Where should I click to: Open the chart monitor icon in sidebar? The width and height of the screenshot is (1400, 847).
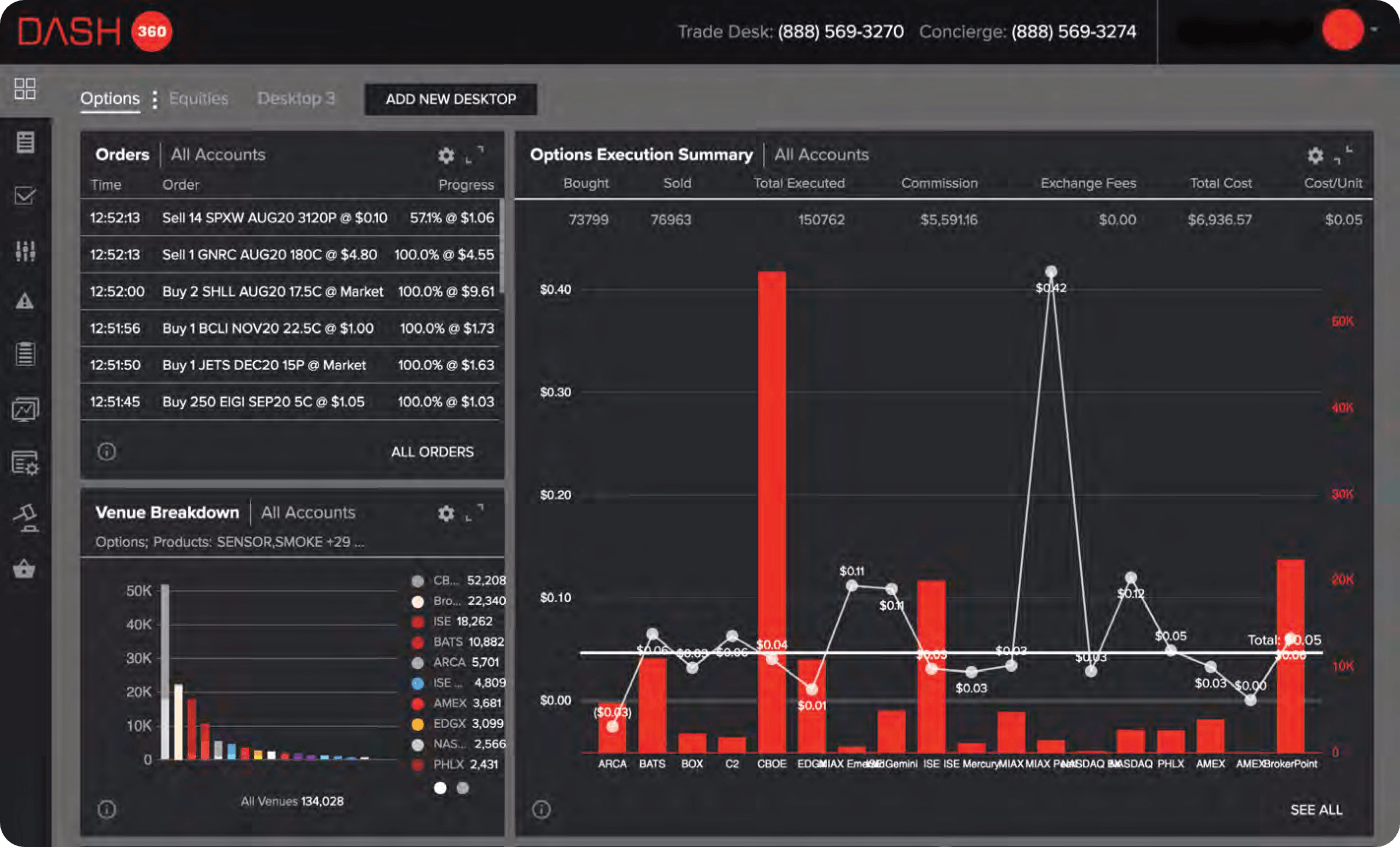pos(25,409)
